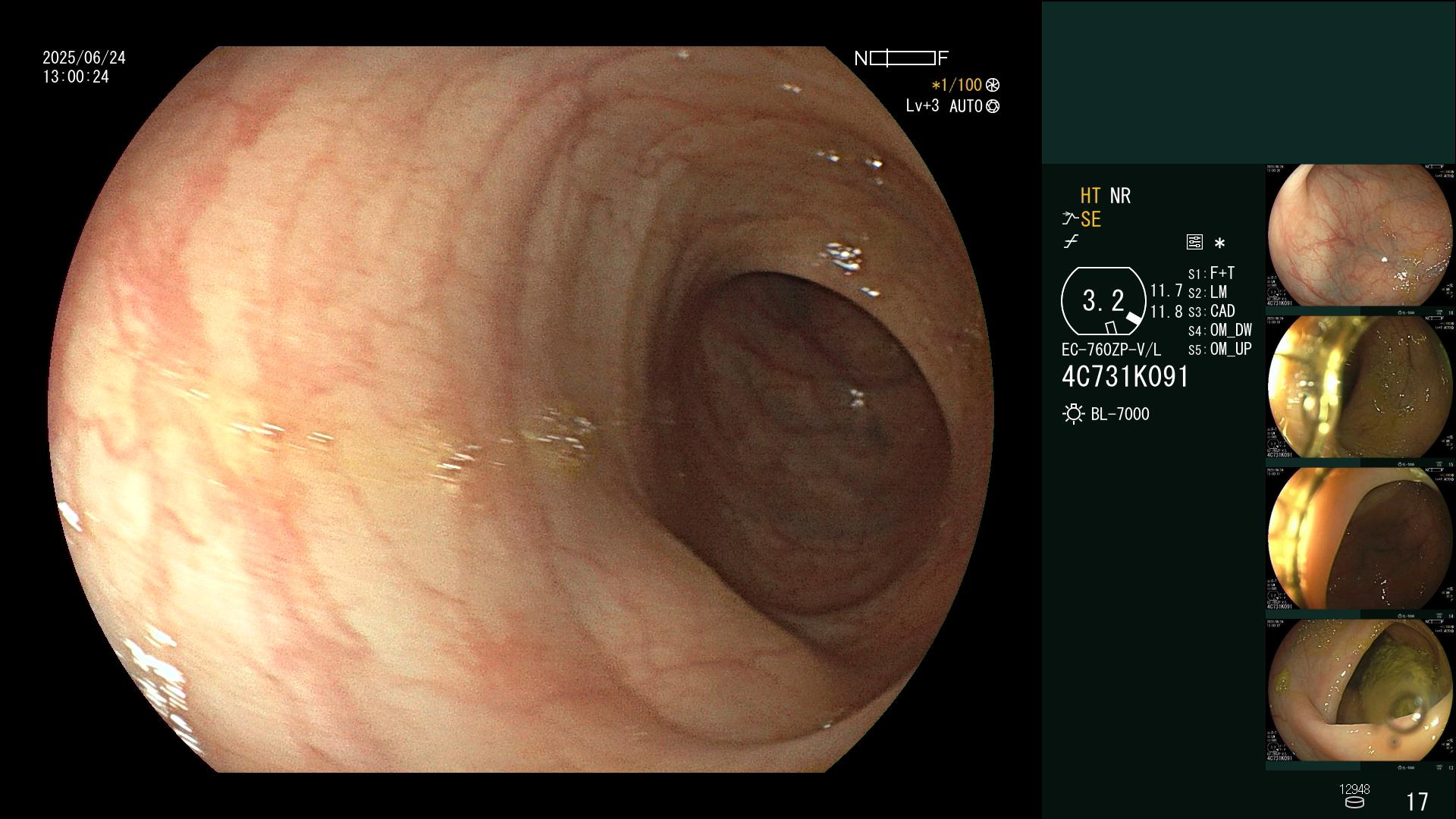The height and width of the screenshot is (819, 1456).
Task: Click the asterisk indicator beside settings icon
Action: [1219, 243]
